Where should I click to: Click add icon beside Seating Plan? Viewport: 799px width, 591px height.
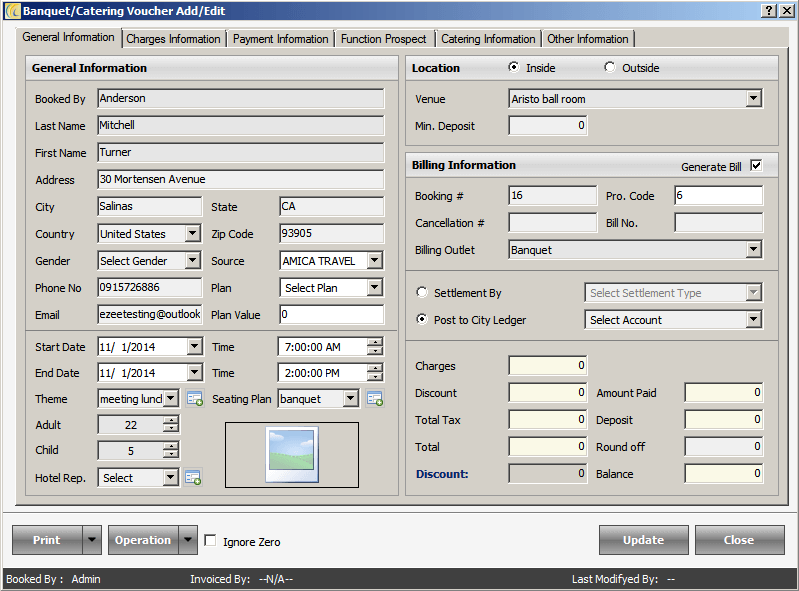click(375, 399)
